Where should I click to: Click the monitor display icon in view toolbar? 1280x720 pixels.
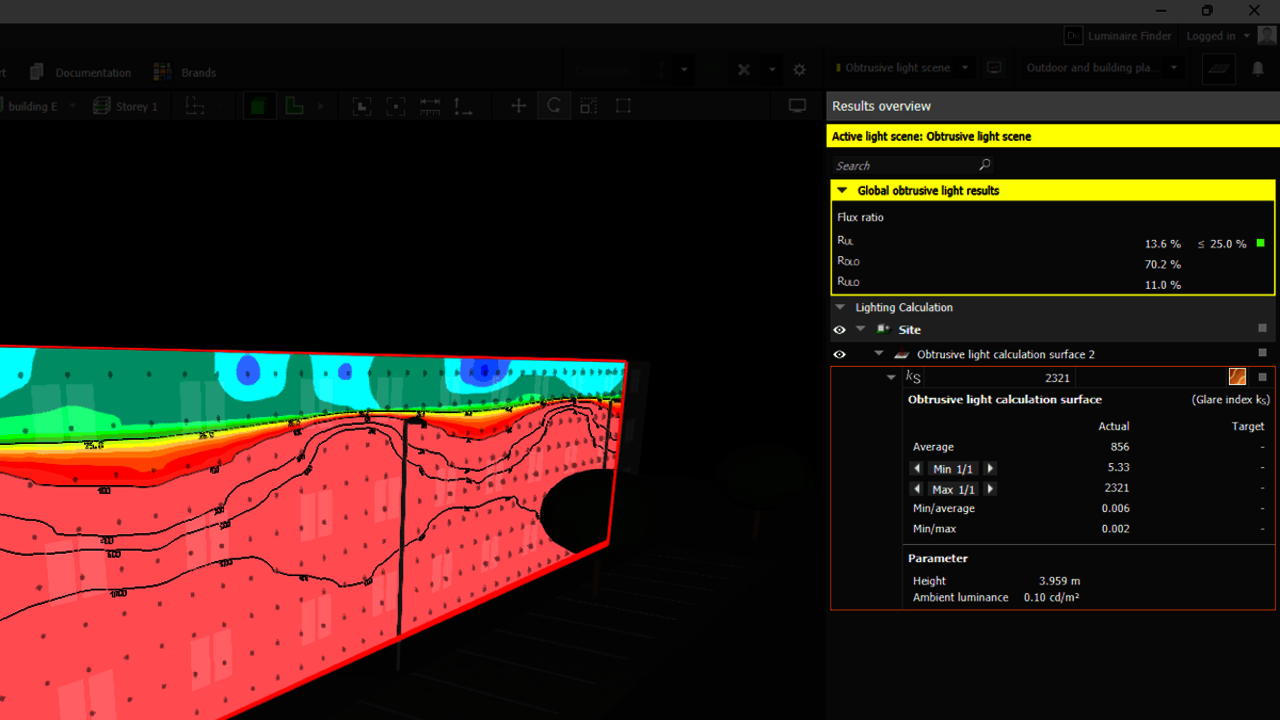[x=797, y=106]
